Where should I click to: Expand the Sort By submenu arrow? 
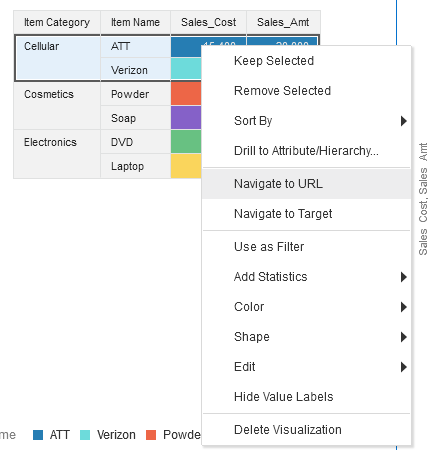tap(404, 121)
